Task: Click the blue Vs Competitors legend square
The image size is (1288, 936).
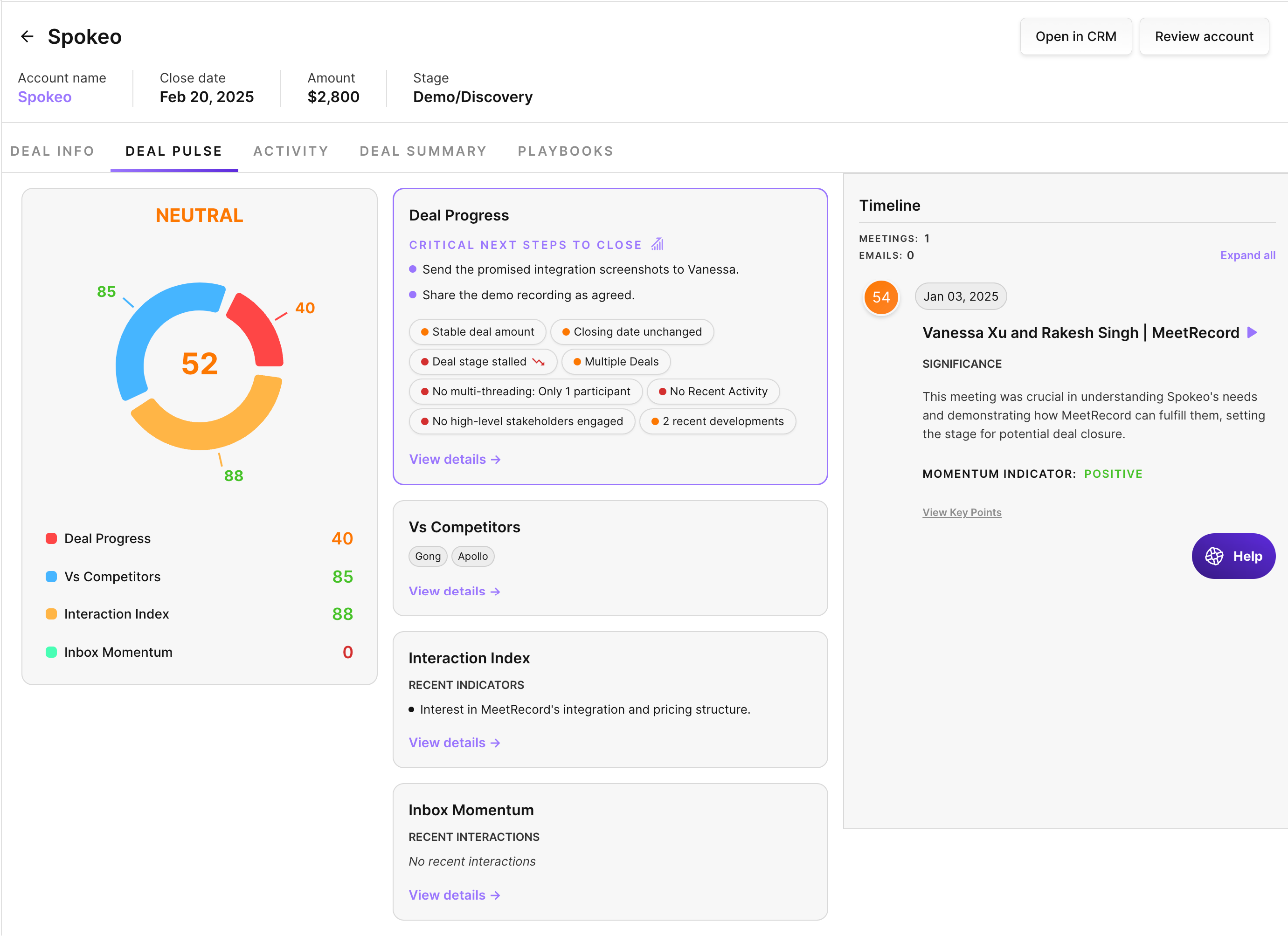Action: (51, 577)
